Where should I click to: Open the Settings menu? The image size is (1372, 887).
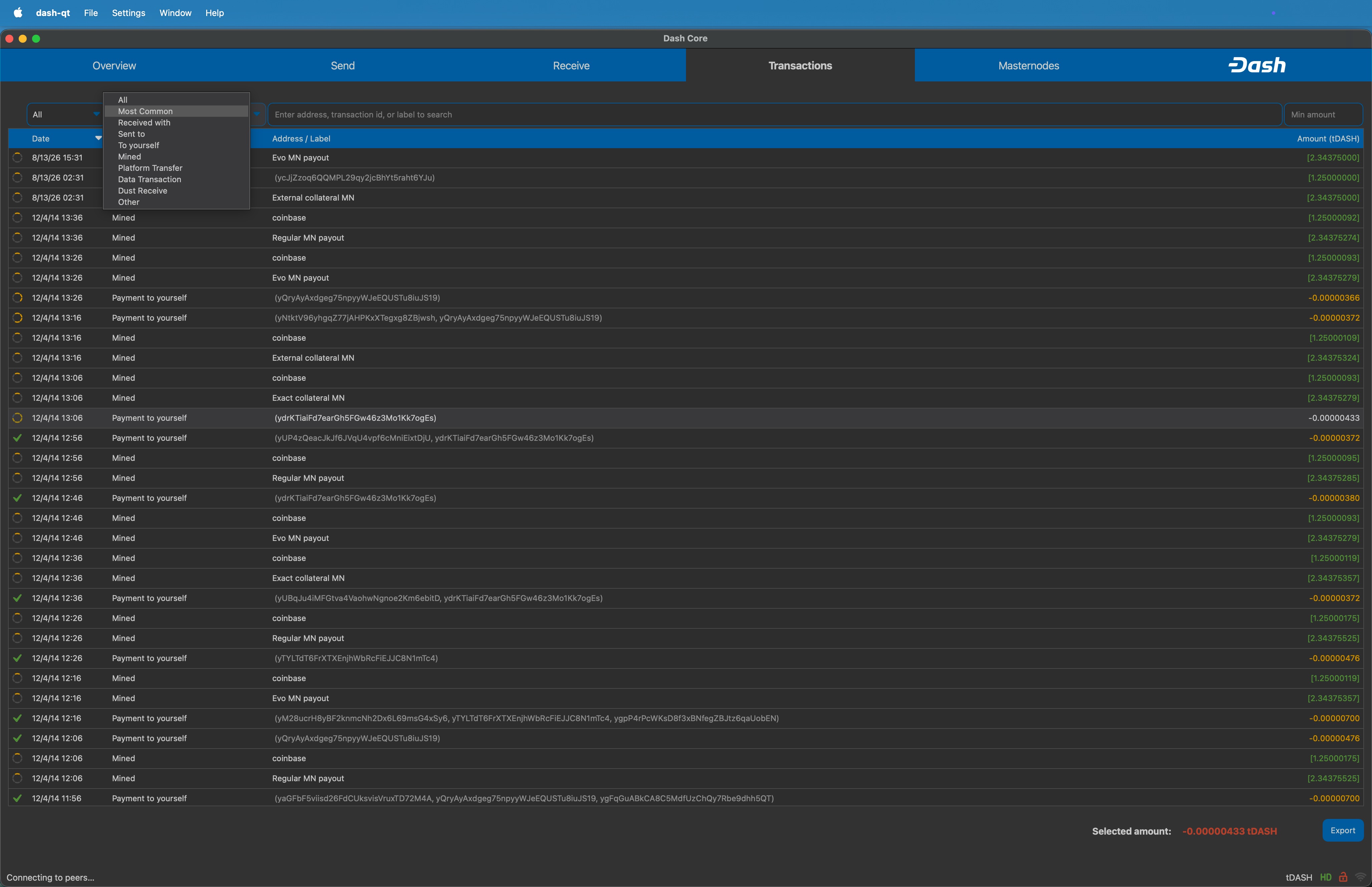tap(128, 13)
